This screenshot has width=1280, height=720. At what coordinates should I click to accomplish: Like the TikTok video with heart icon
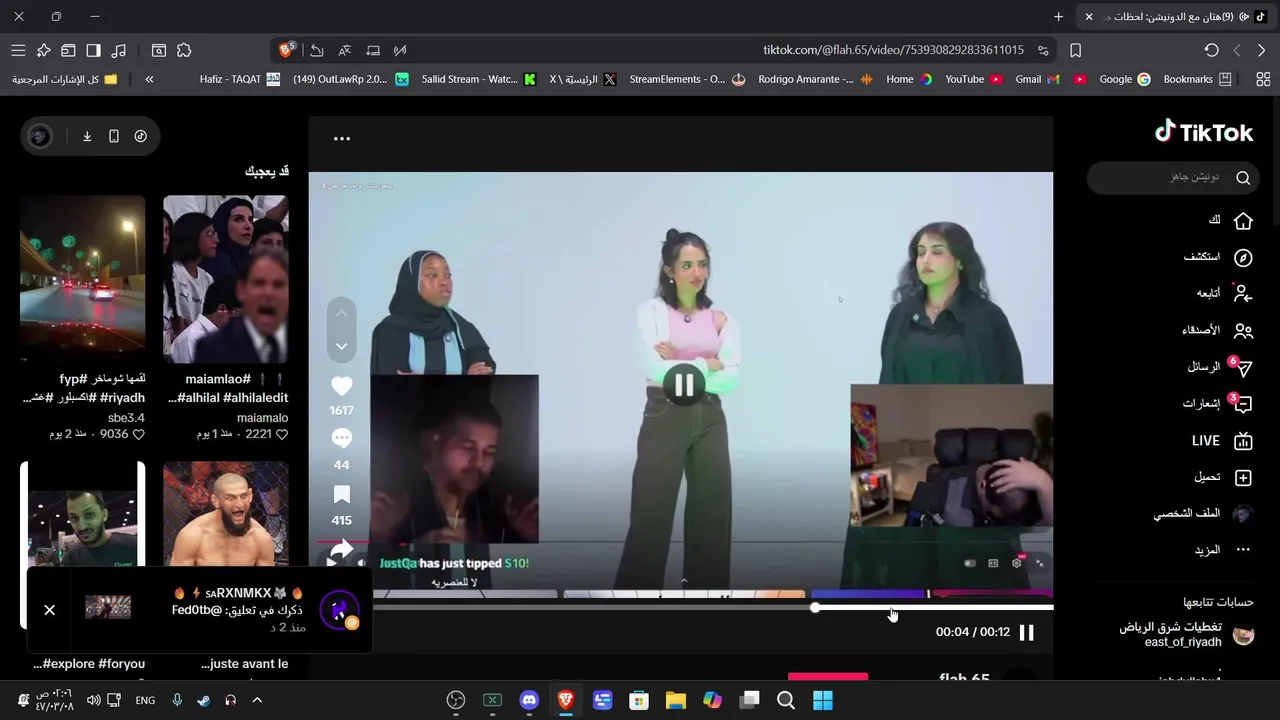pos(342,386)
